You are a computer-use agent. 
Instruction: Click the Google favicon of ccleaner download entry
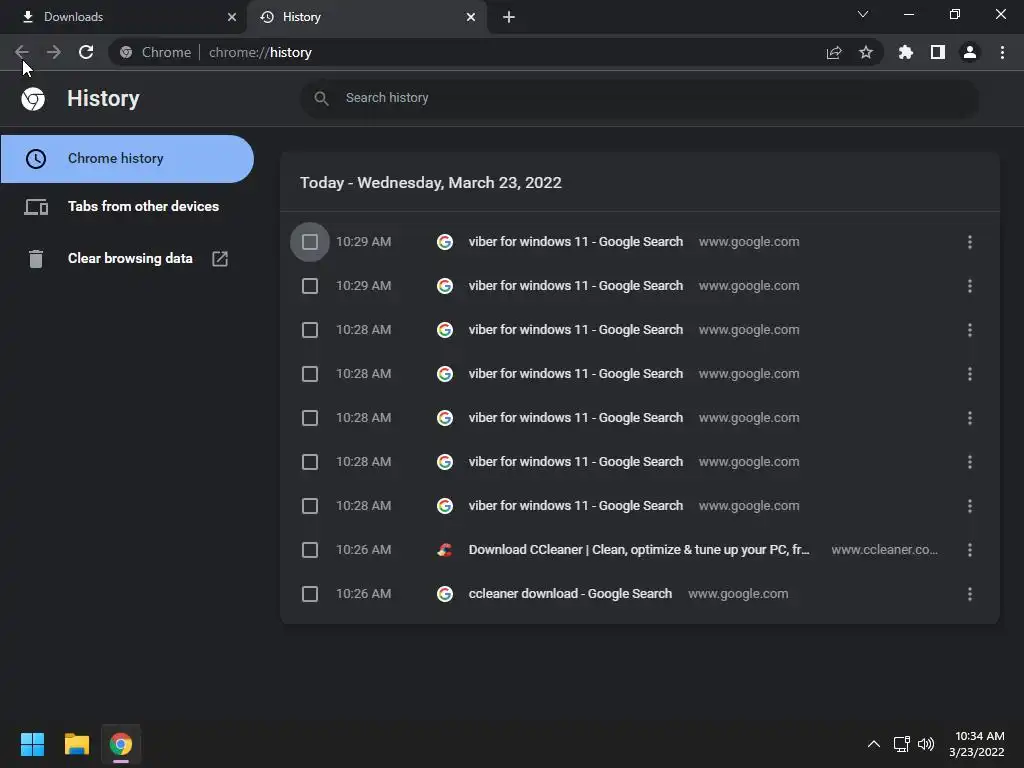pyautogui.click(x=445, y=594)
